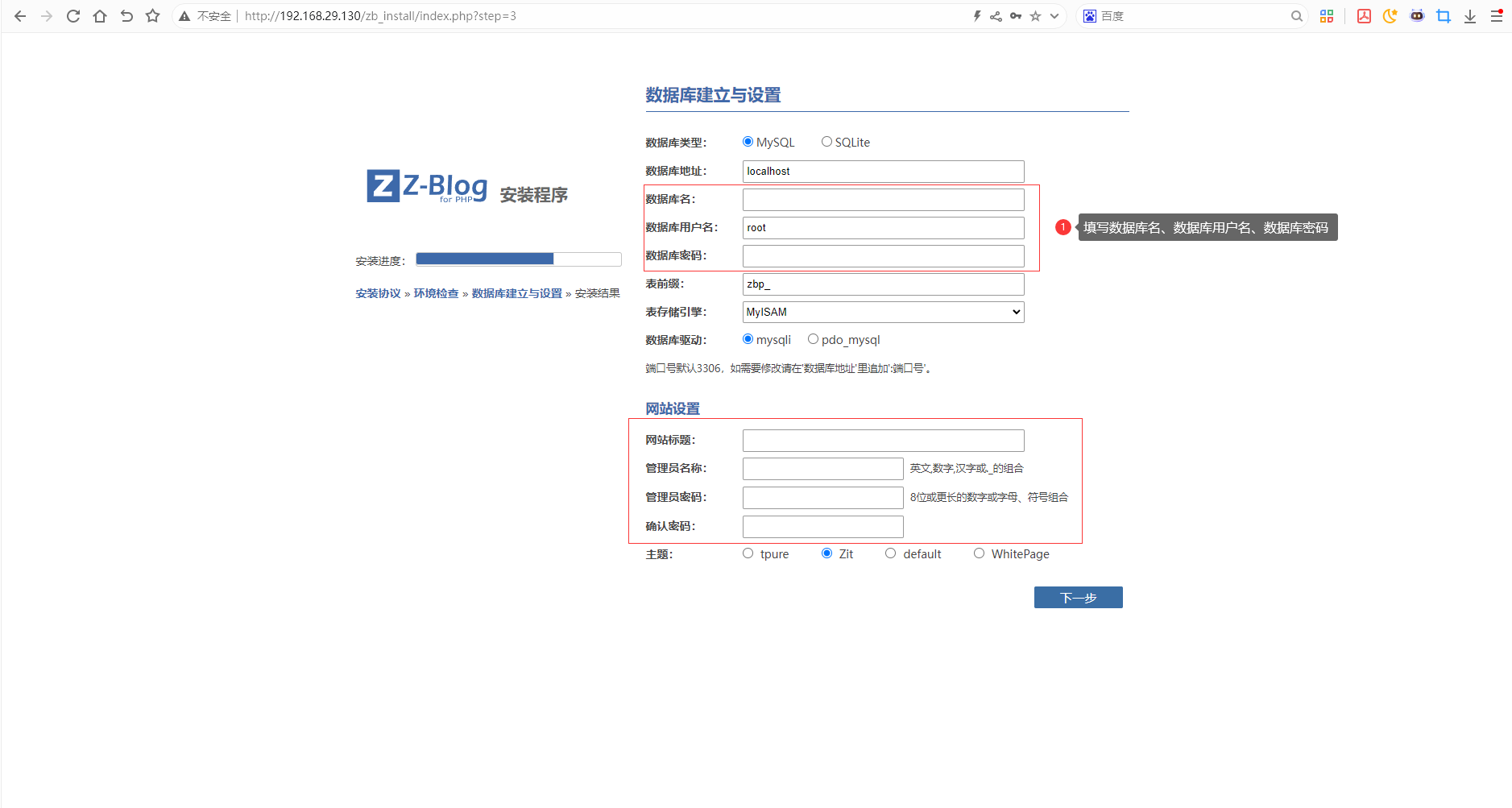Open 安装协议 step link

tap(378, 293)
